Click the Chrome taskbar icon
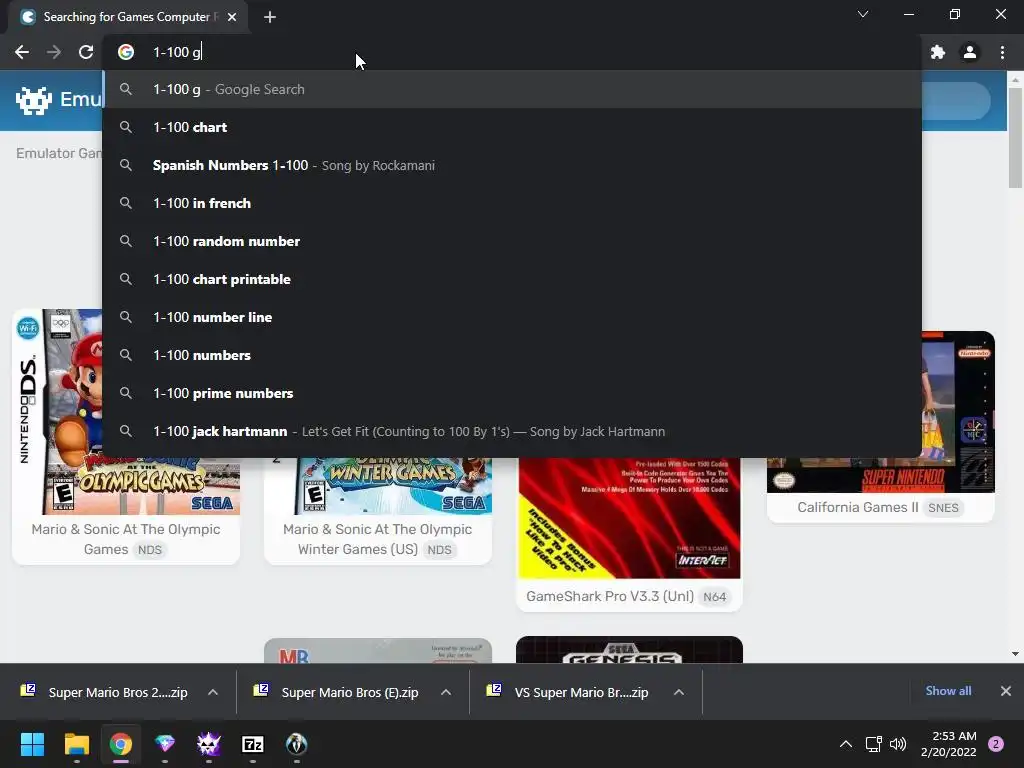Viewport: 1024px width, 768px height. (121, 744)
